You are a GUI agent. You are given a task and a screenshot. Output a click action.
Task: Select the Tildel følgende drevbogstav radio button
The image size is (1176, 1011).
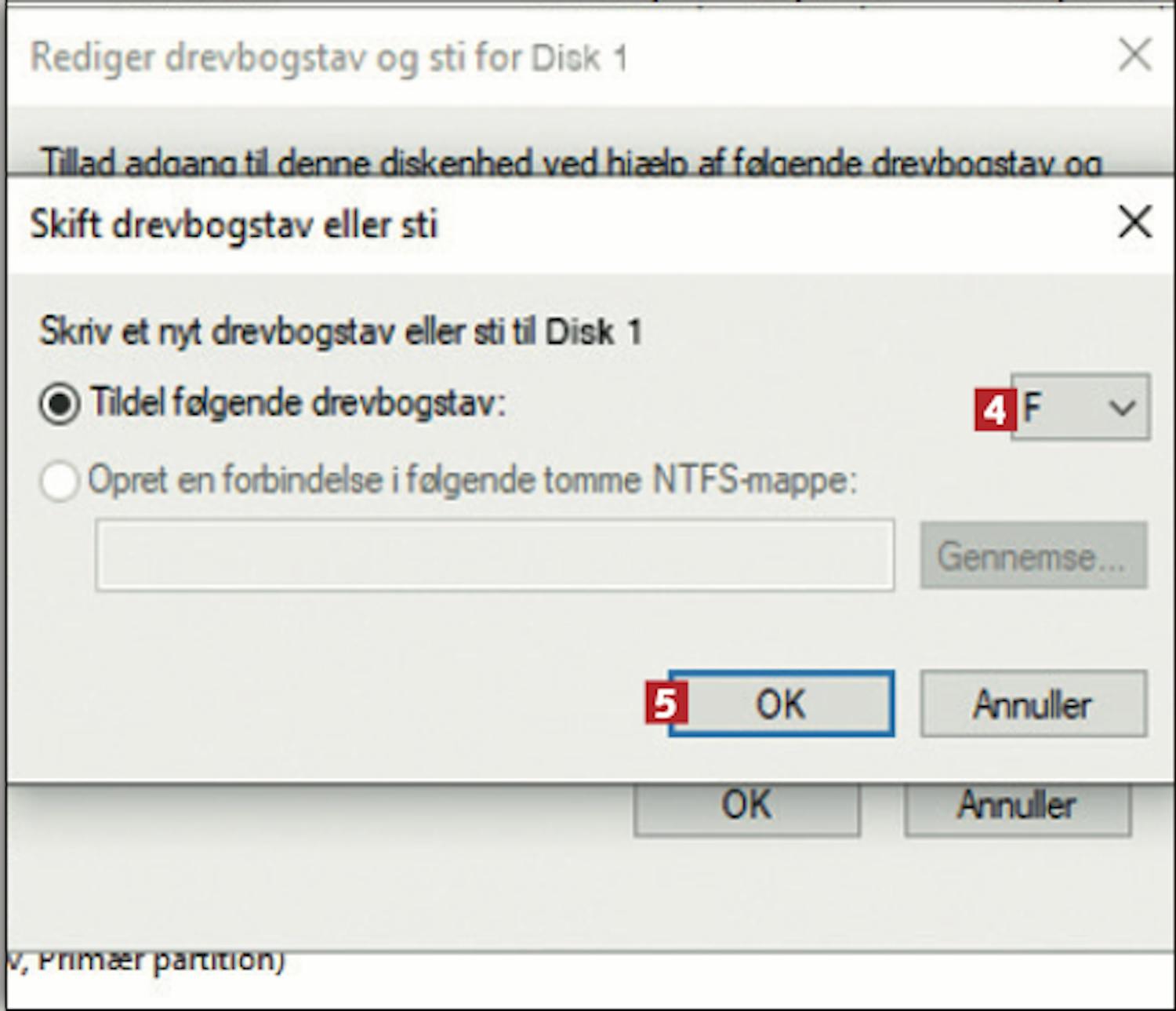point(60,404)
